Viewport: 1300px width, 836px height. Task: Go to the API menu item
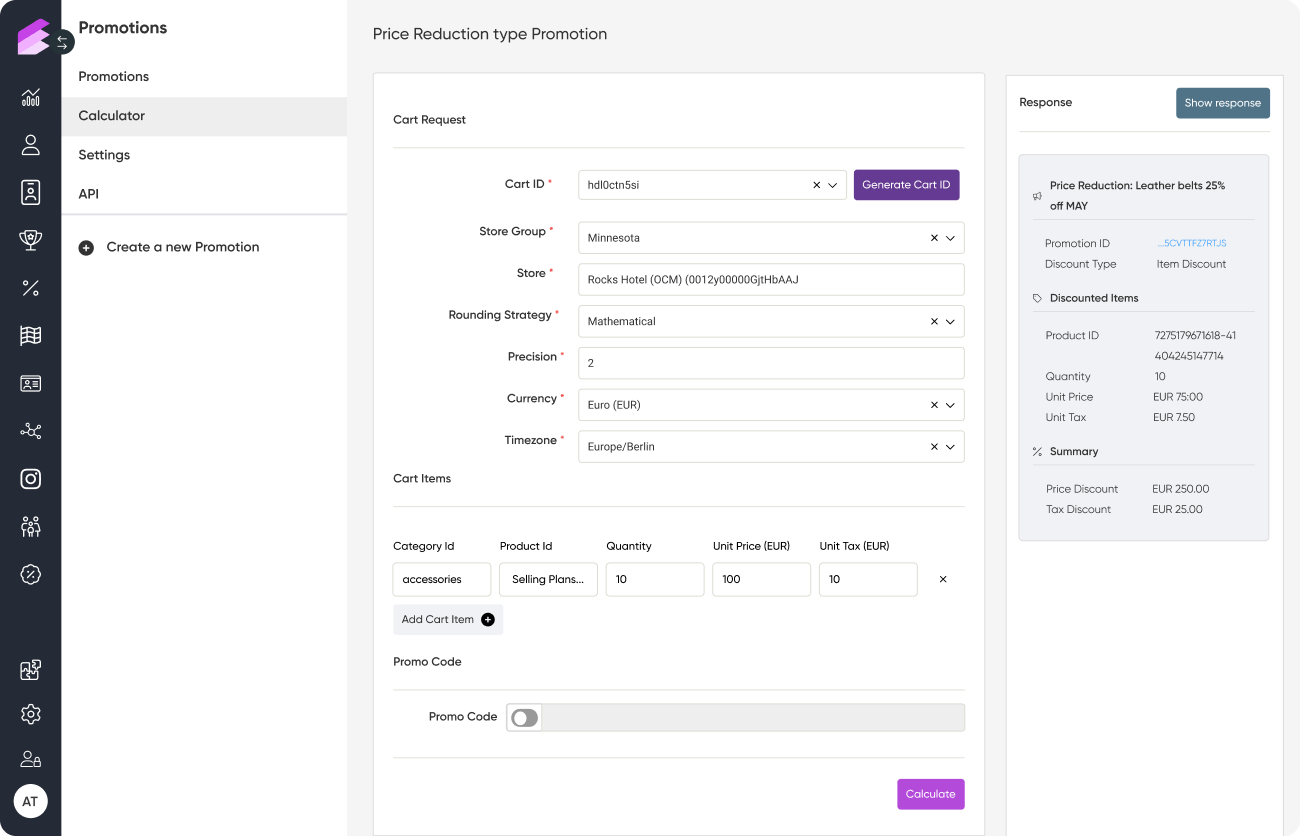click(89, 194)
